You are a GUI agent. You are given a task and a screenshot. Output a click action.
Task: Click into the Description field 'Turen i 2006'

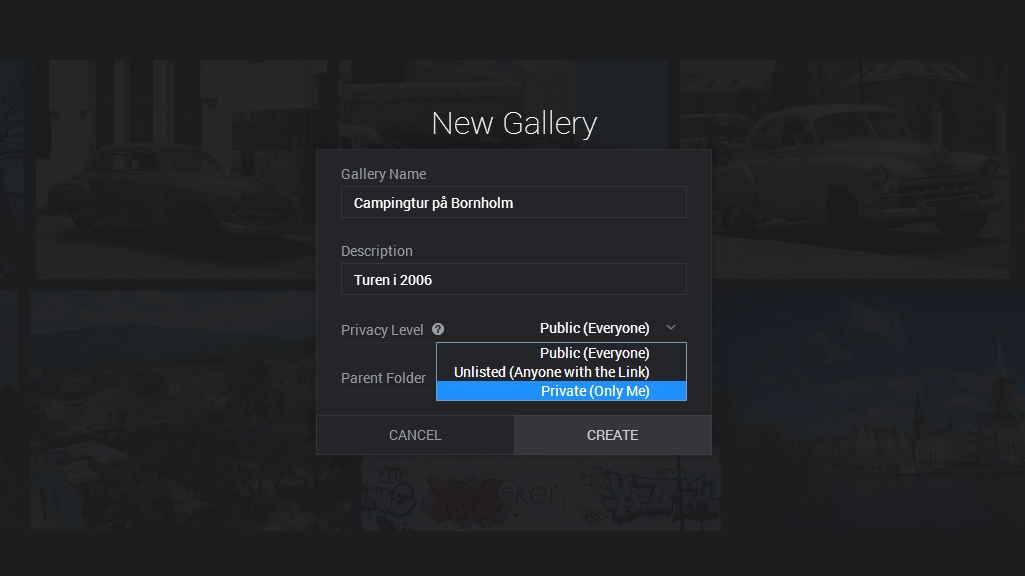514,279
